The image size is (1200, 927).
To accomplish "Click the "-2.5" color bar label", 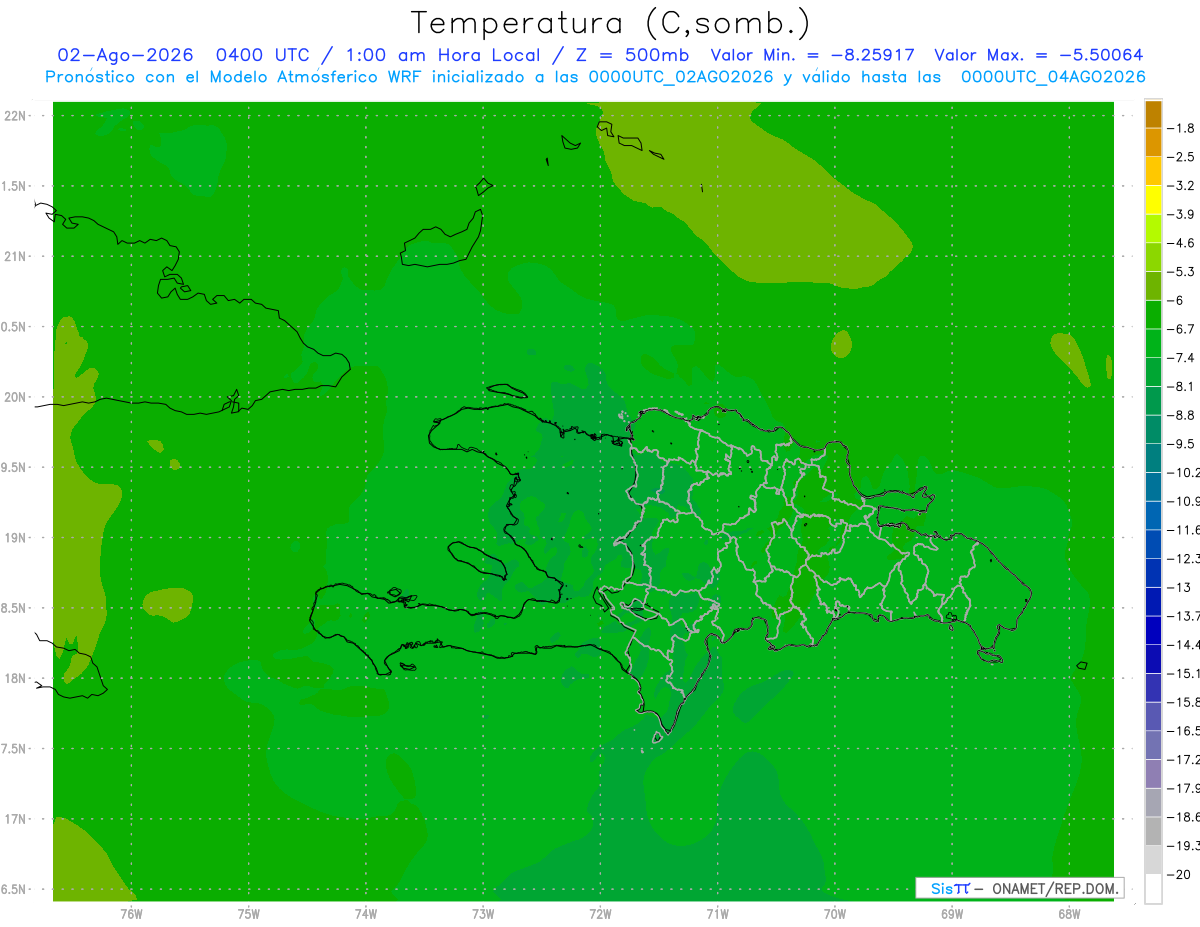I will point(1180,157).
